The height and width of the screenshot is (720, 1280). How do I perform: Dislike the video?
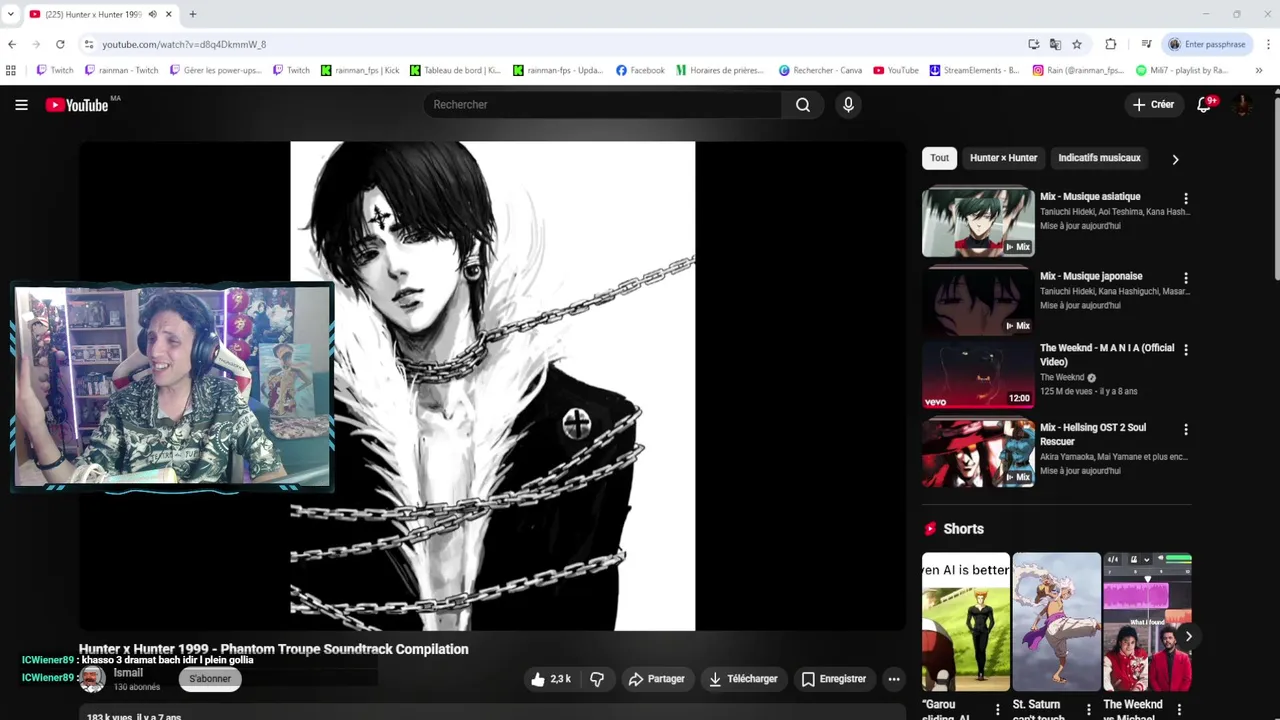(597, 679)
